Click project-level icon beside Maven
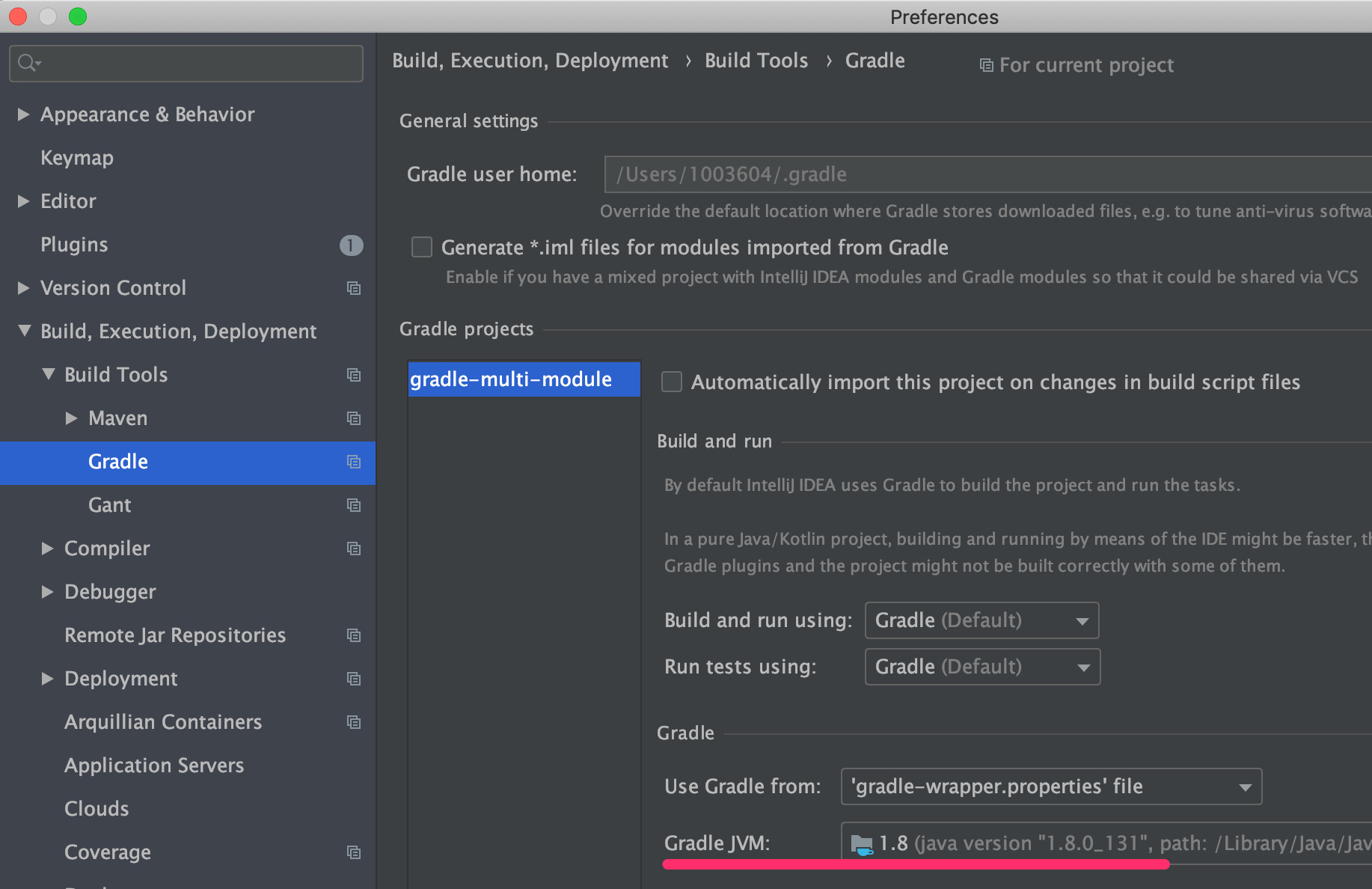 (354, 418)
